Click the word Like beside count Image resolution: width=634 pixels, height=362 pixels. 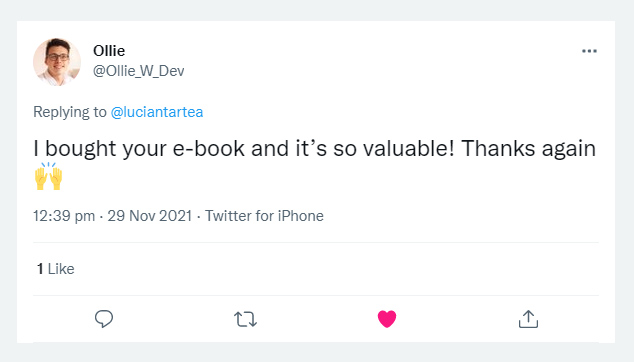[61, 269]
